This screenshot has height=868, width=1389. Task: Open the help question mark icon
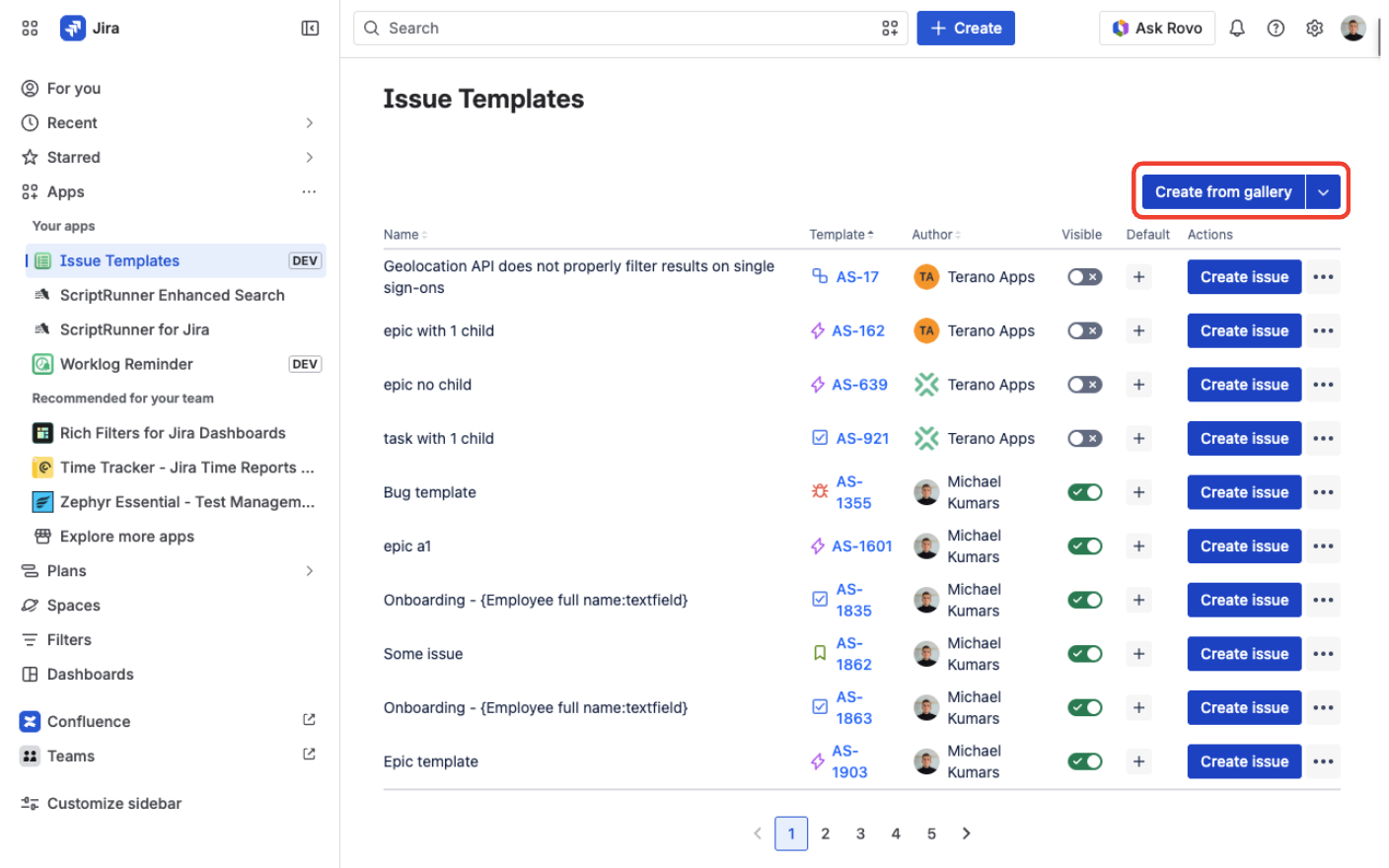click(1276, 29)
